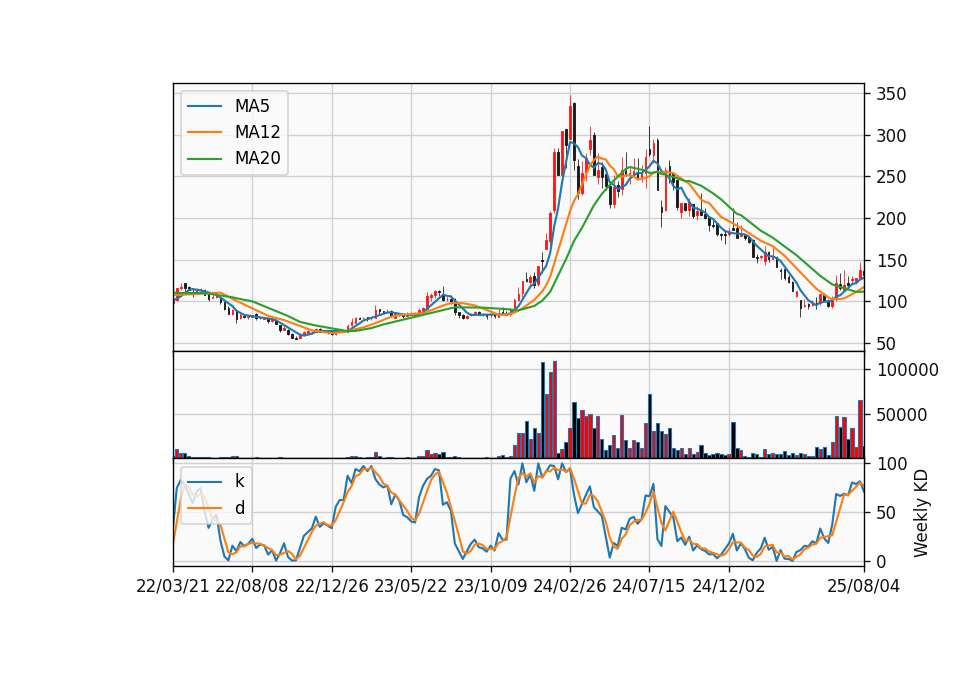The image size is (960, 690).
Task: Click the 24/07/15 date label
Action: [649, 586]
